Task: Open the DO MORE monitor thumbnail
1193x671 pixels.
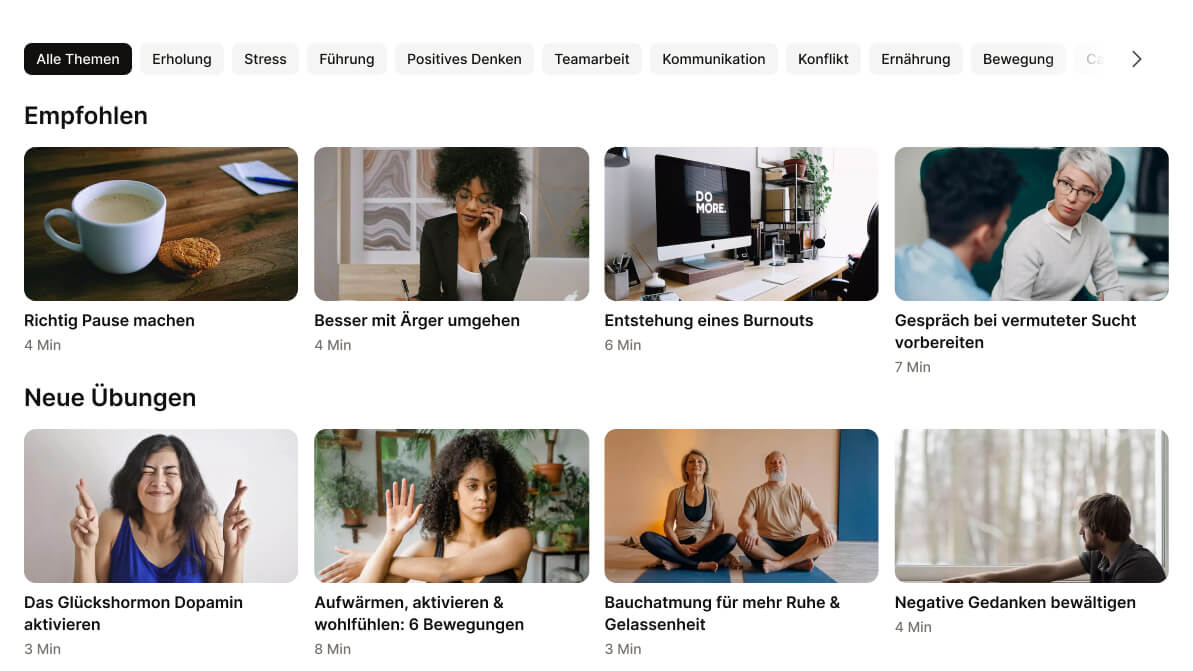Action: pos(741,224)
